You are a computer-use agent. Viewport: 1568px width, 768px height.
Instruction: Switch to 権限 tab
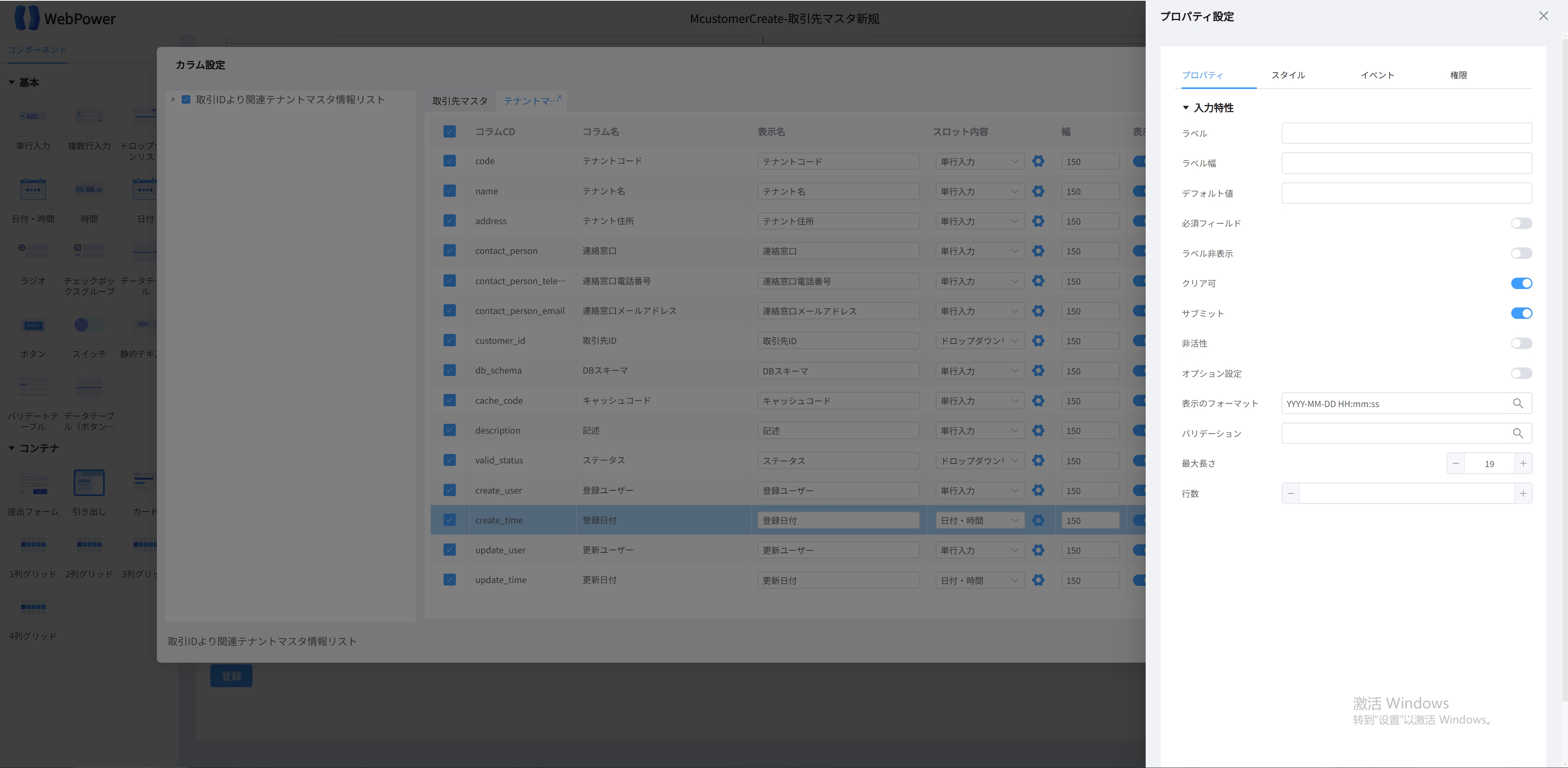tap(1459, 75)
